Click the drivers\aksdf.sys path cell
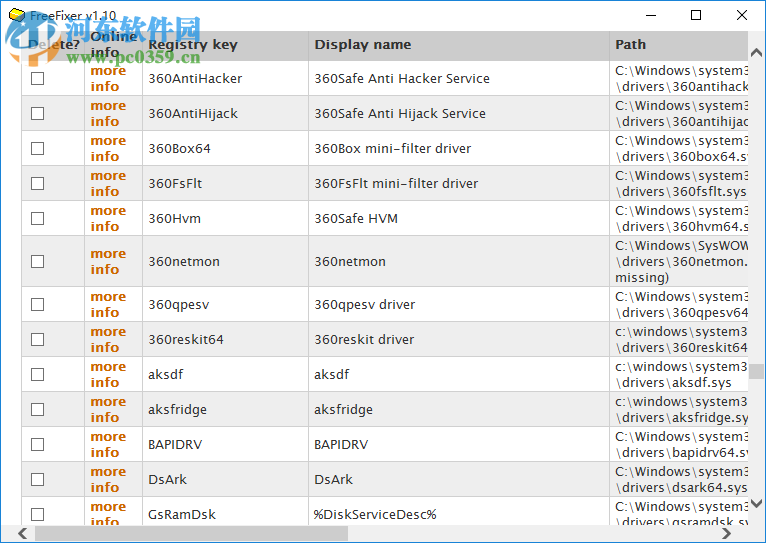 coord(679,375)
